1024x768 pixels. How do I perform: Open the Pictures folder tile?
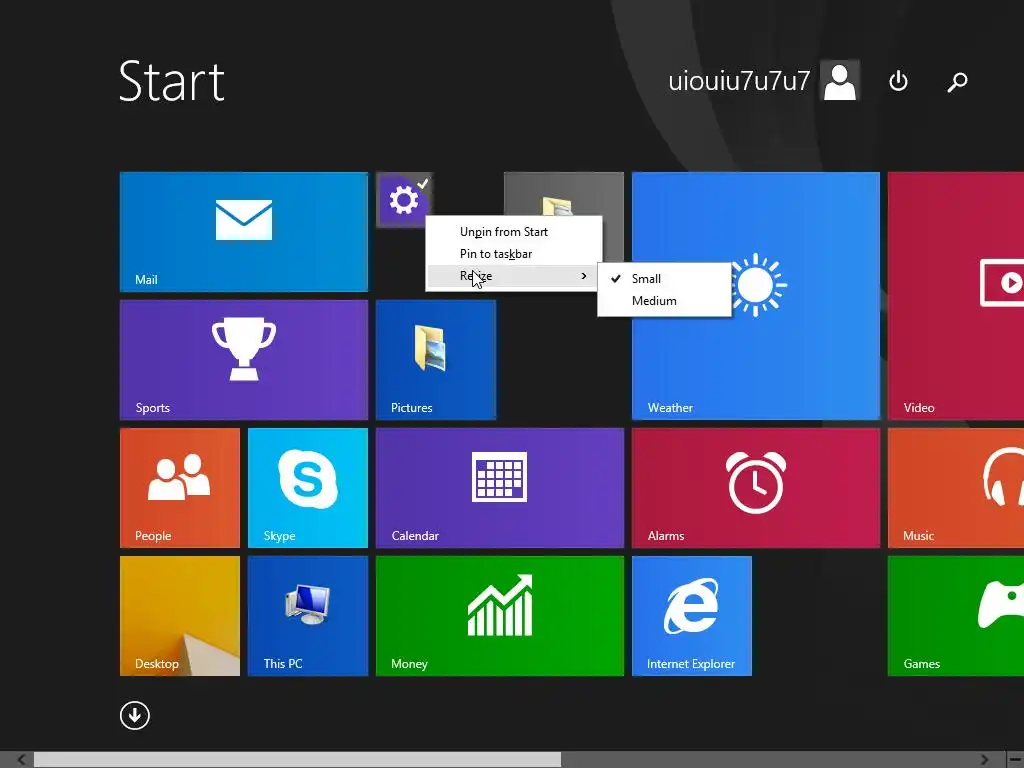[436, 360]
